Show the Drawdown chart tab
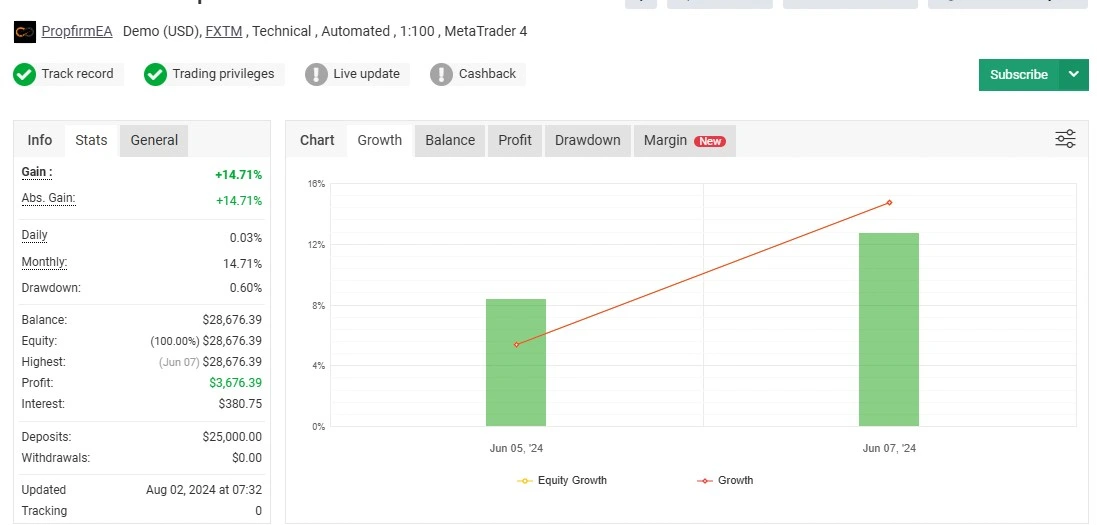This screenshot has width=1097, height=525. (x=587, y=140)
